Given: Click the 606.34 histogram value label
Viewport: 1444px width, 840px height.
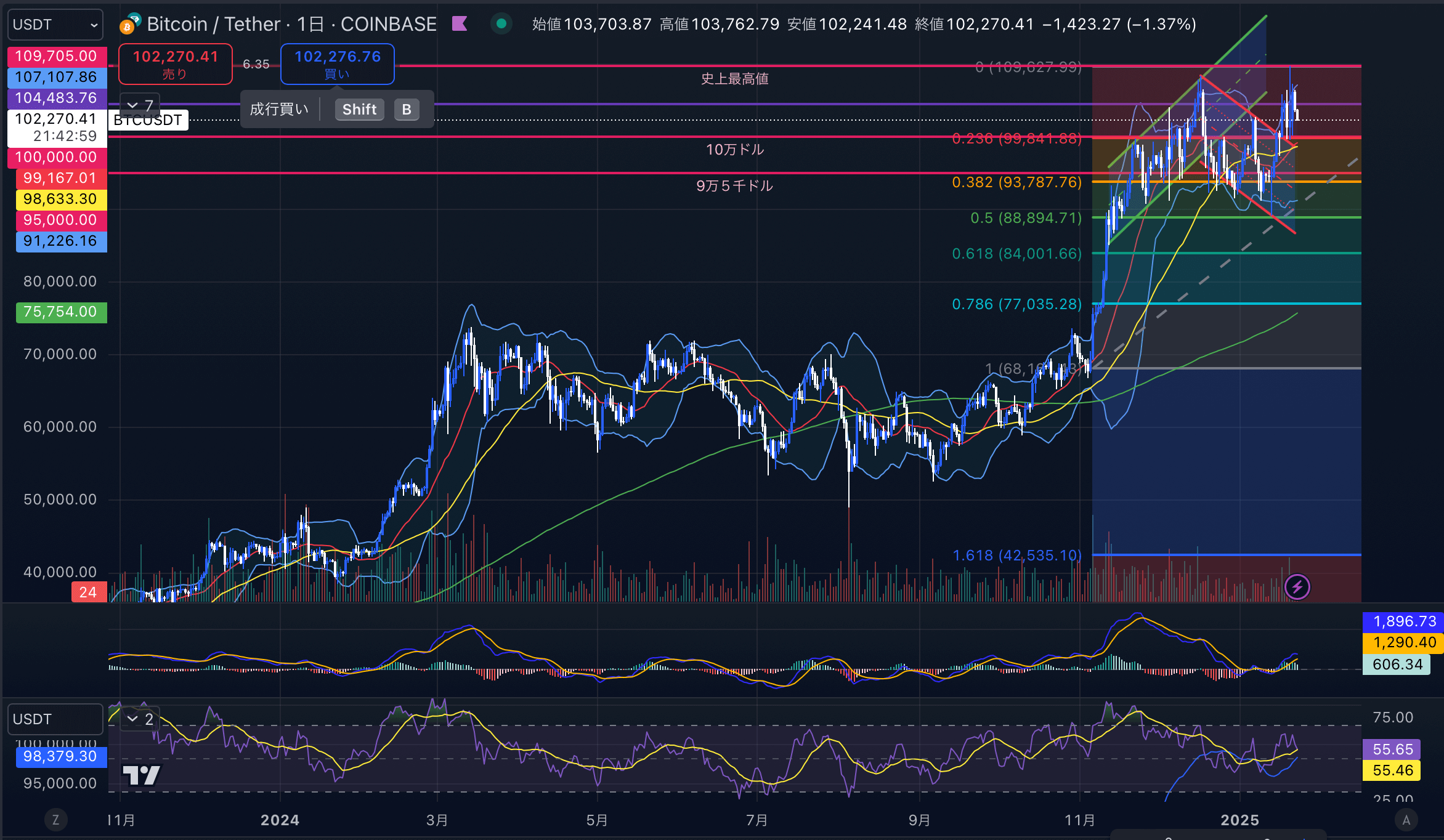Looking at the screenshot, I should (1397, 664).
